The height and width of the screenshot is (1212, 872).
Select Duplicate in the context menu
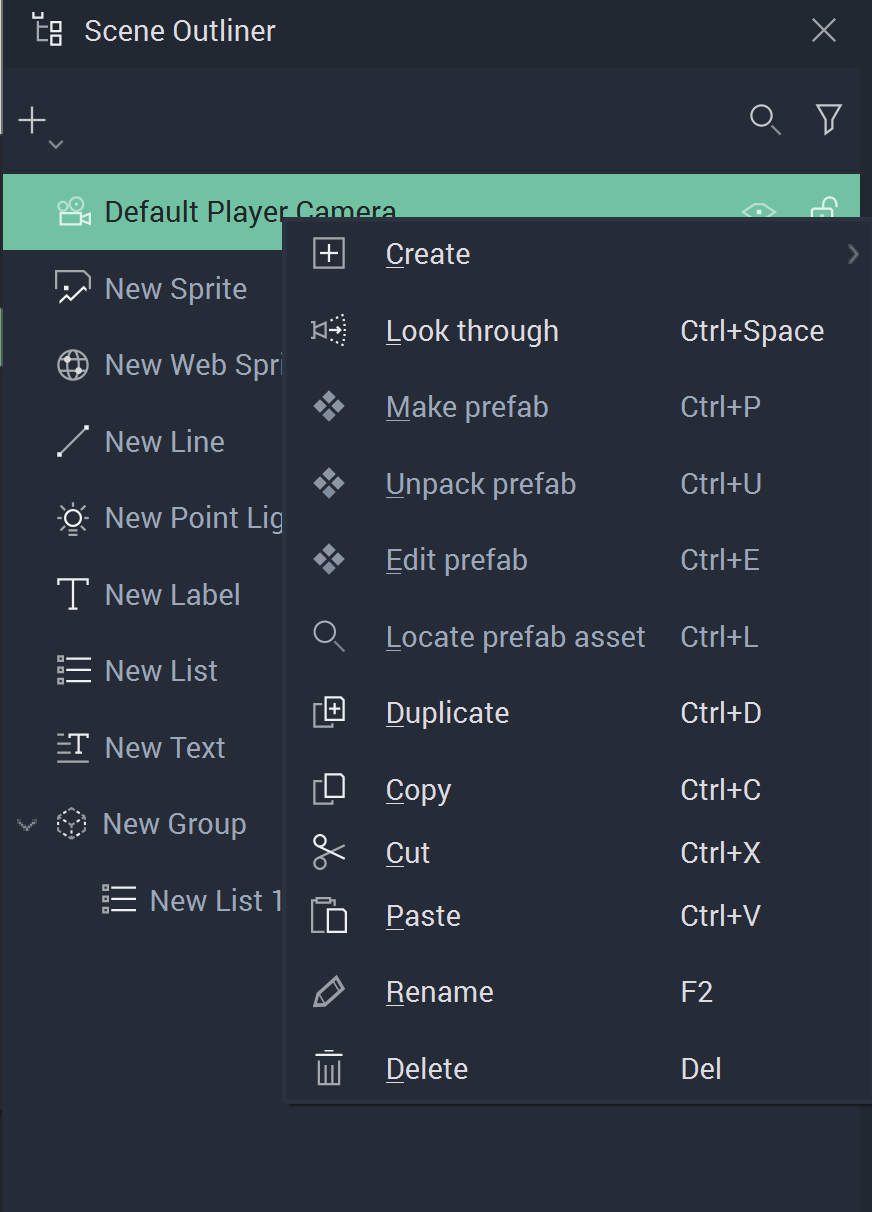coord(447,713)
